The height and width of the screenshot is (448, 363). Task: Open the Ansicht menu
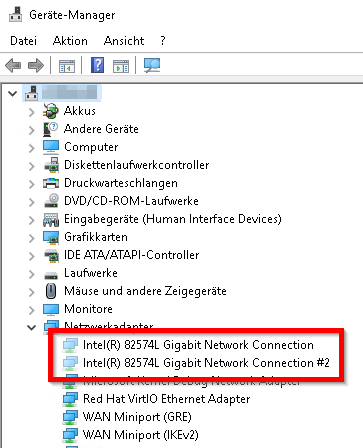click(124, 41)
